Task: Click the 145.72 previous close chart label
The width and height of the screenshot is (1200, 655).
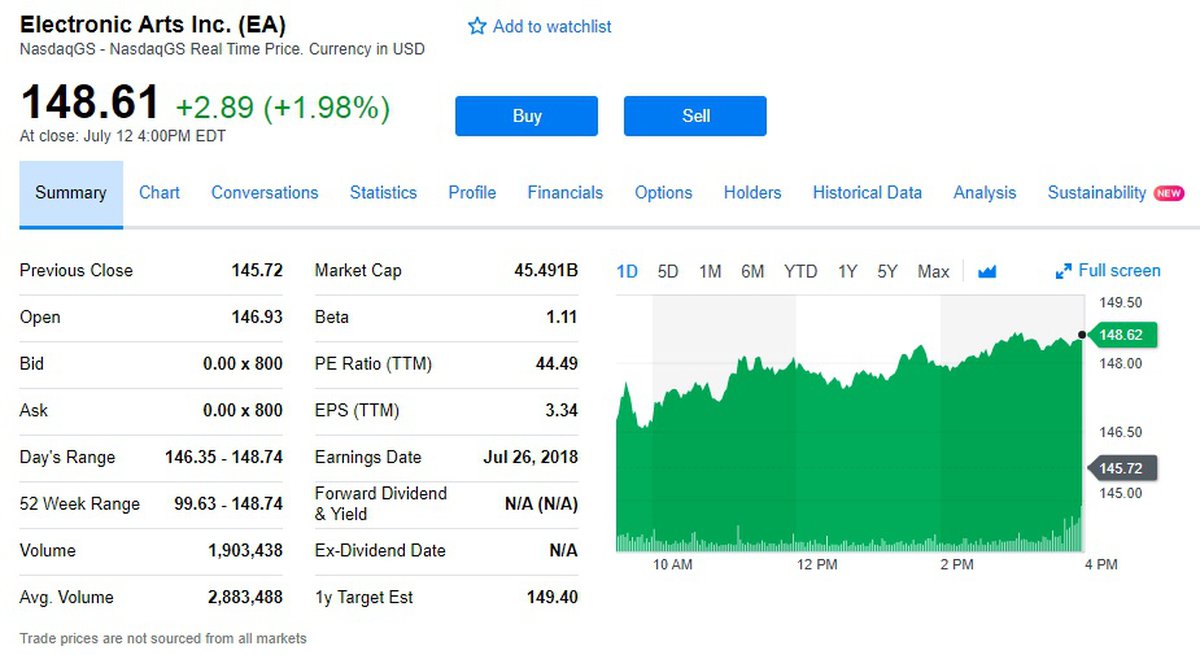Action: [x=1121, y=468]
